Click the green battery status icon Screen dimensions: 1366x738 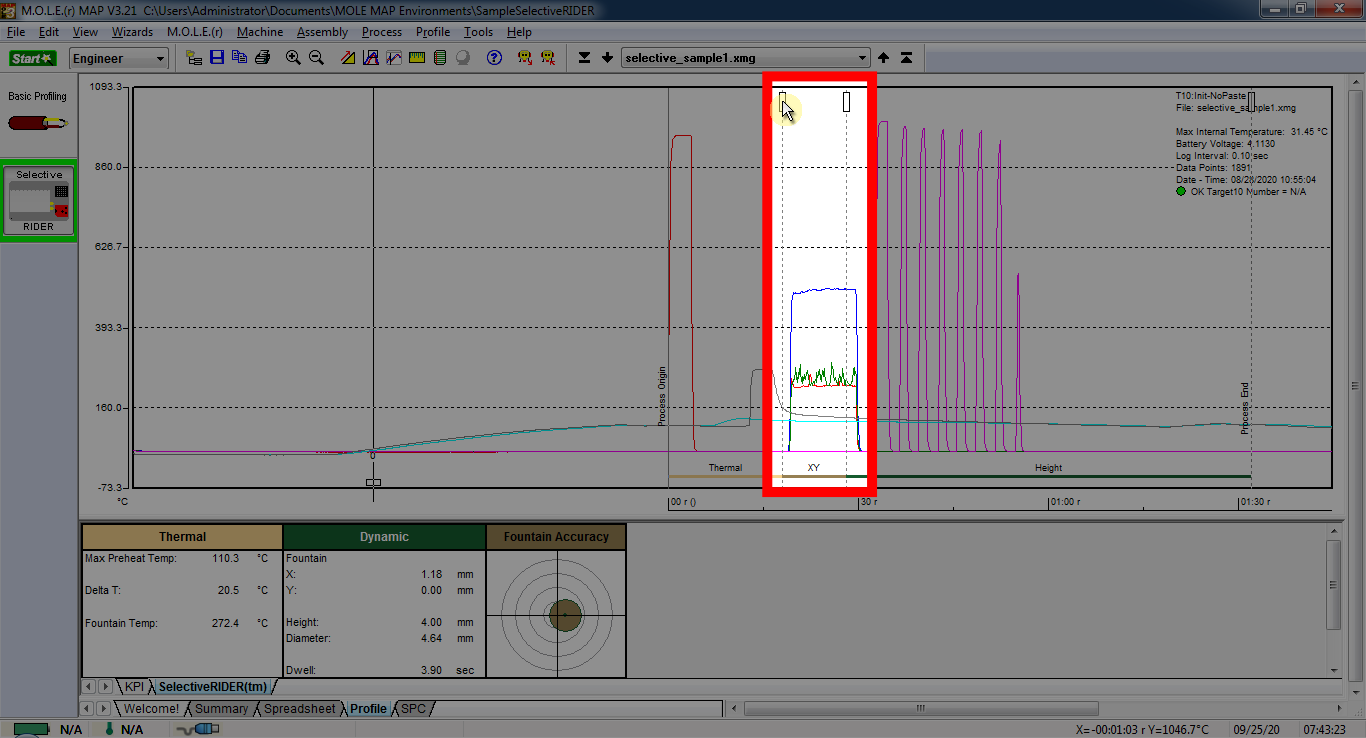[32, 729]
